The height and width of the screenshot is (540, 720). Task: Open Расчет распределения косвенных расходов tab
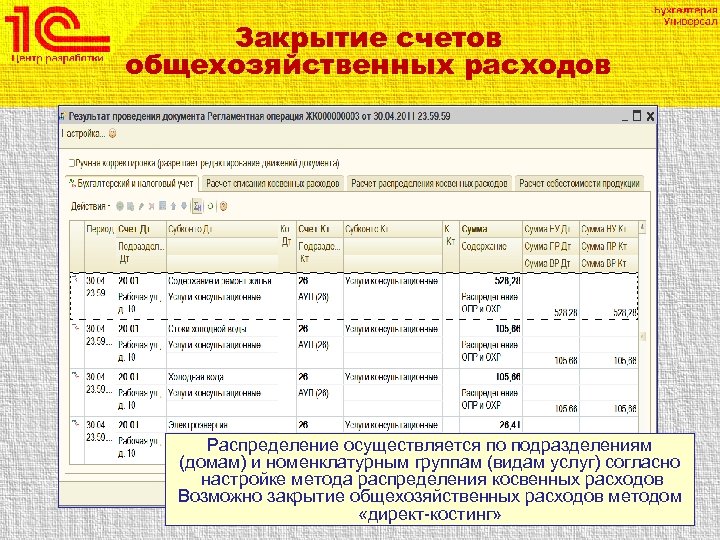pos(429,183)
